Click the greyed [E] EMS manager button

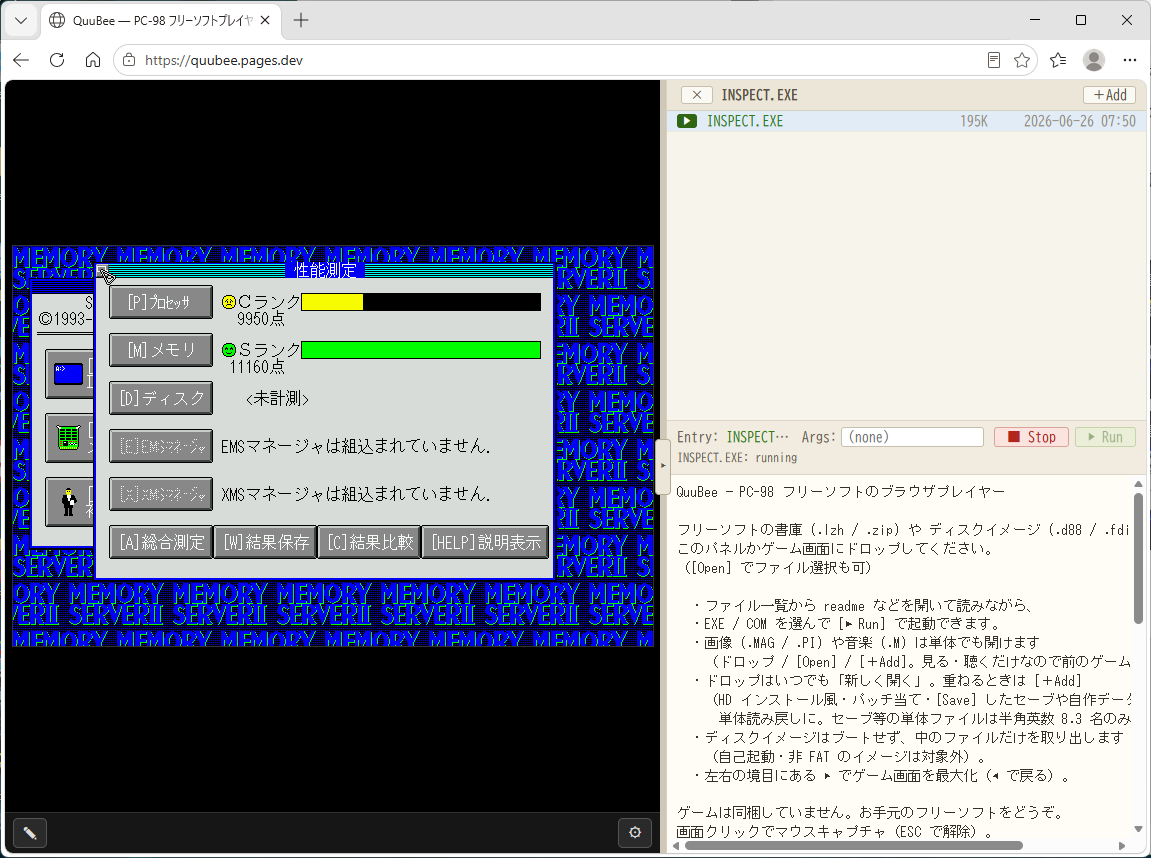(161, 446)
